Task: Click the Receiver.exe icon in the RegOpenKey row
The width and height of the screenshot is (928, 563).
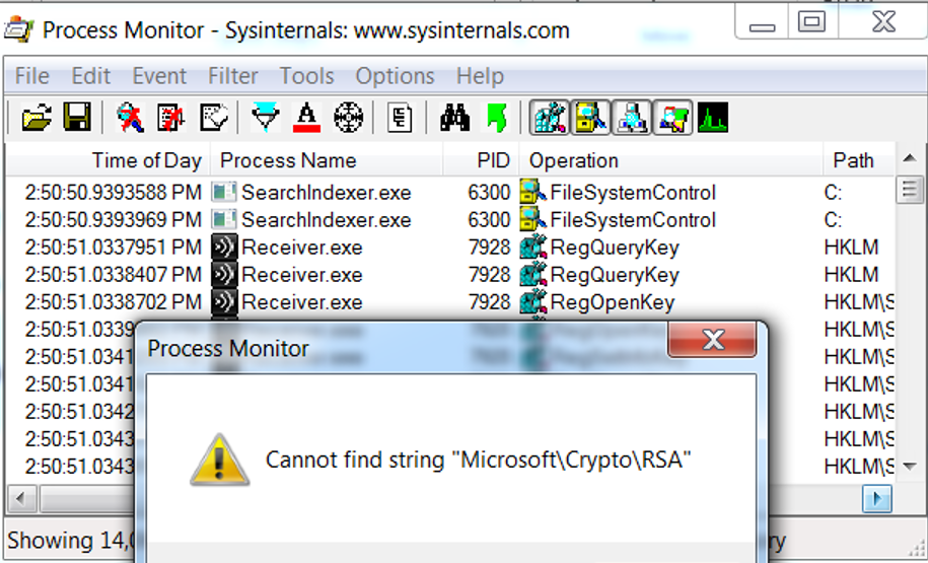Action: click(224, 302)
